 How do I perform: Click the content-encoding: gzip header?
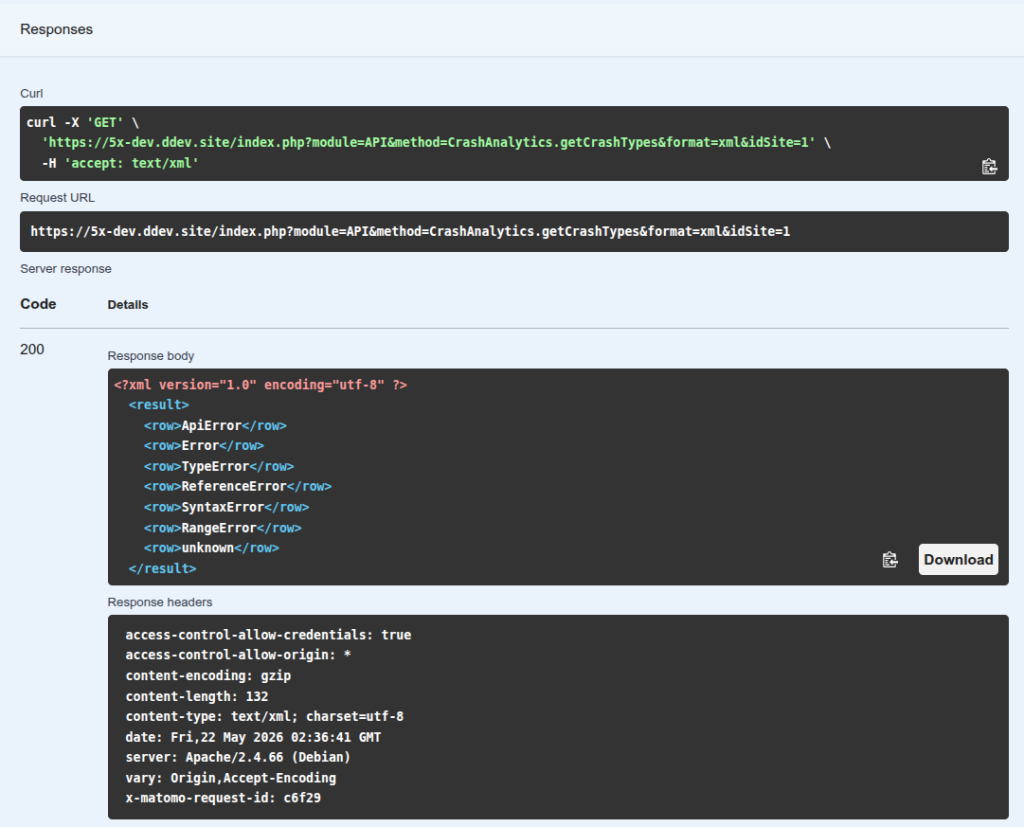[x=208, y=675]
